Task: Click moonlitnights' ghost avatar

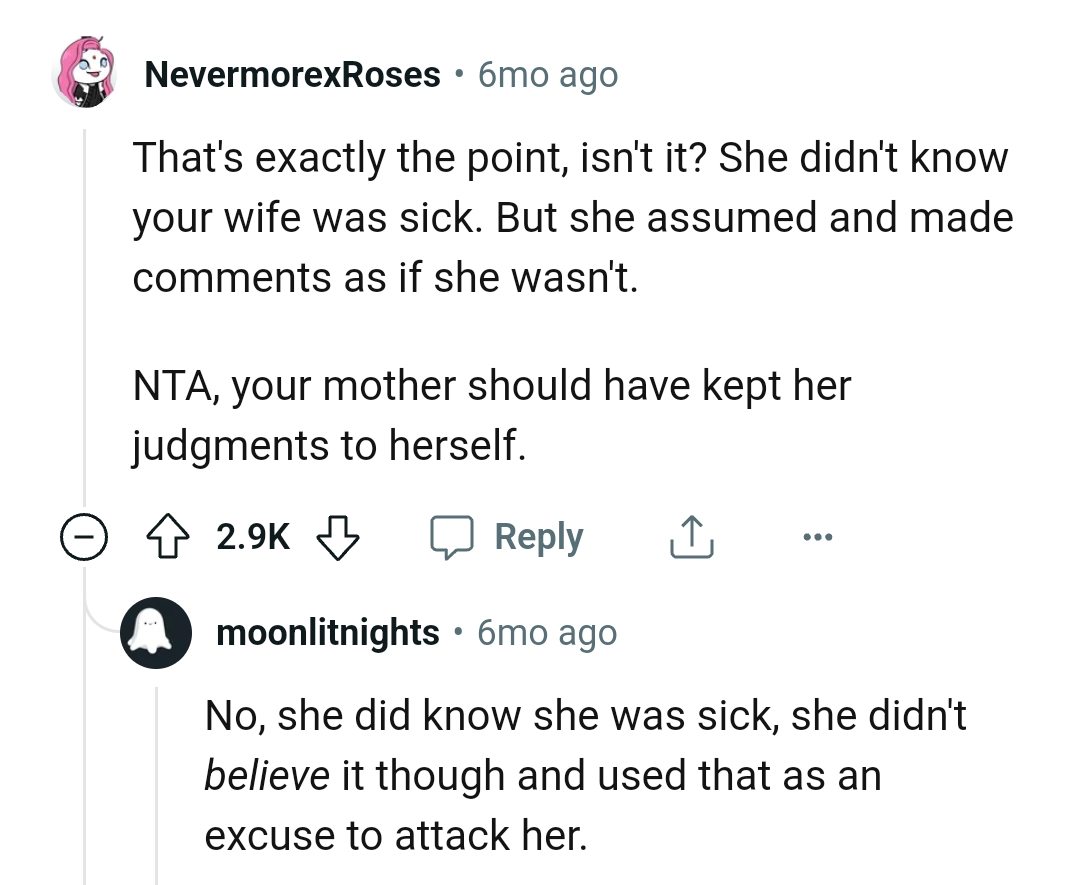Action: click(156, 632)
